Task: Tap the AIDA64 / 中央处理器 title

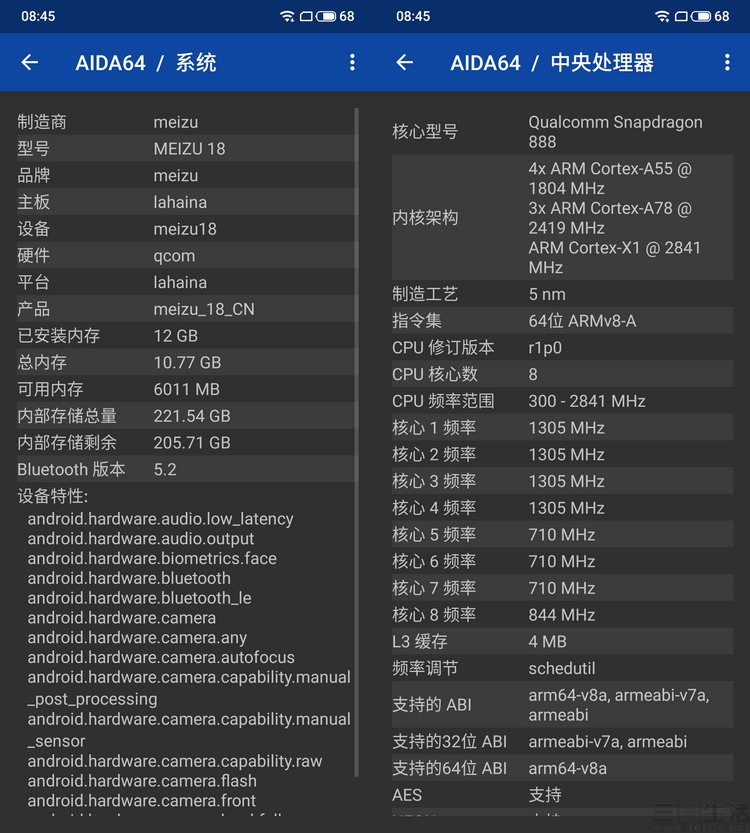Action: tap(552, 63)
